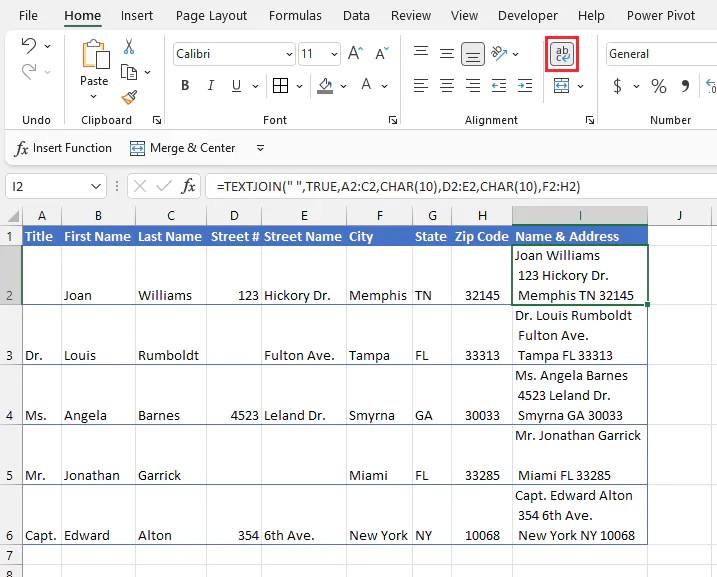Image resolution: width=717 pixels, height=577 pixels.
Task: Open the Power Pivot tab
Action: [661, 16]
